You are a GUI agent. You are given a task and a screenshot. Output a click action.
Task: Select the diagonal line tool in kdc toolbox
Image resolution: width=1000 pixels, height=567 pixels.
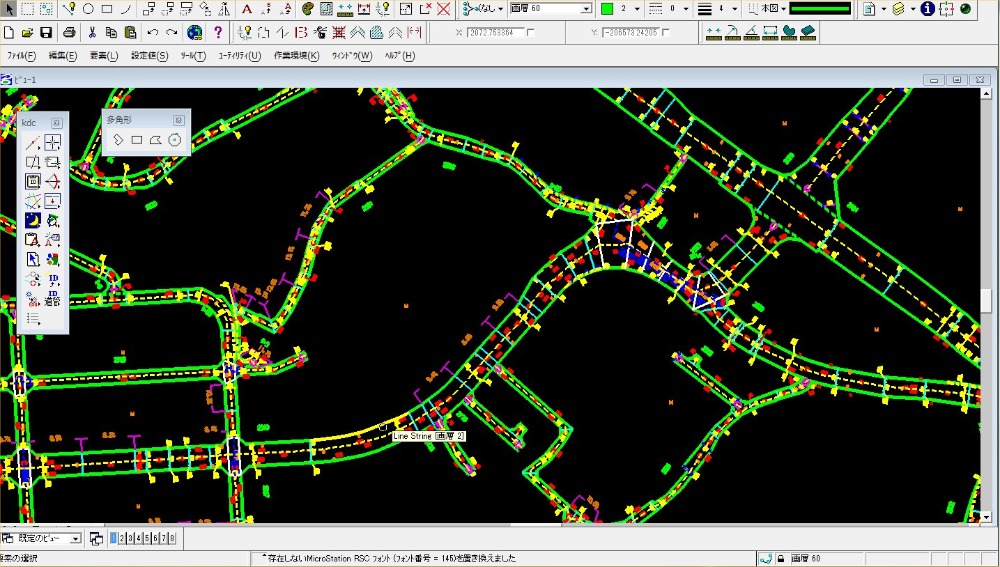tap(33, 142)
